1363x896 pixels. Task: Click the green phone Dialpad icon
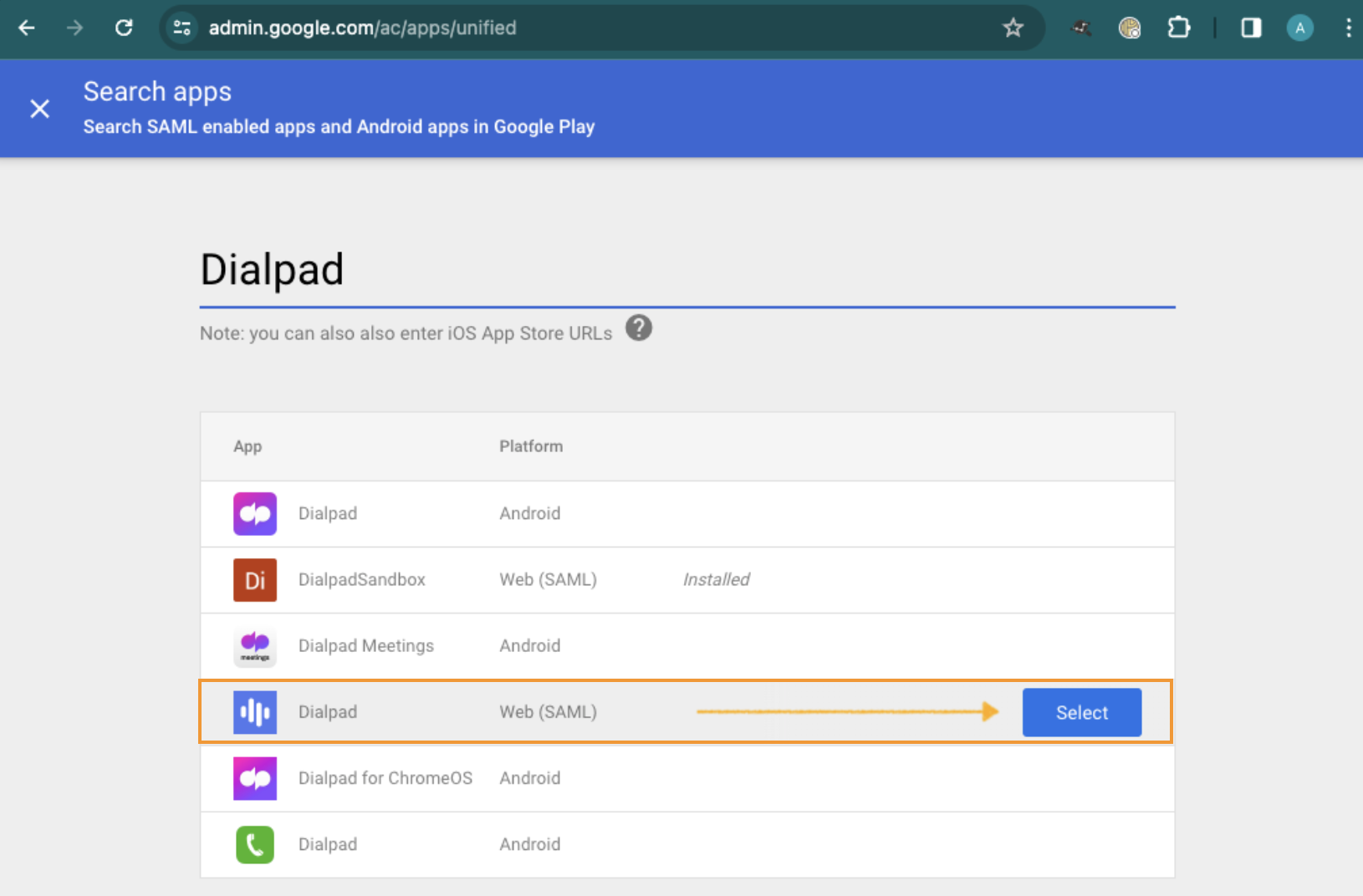pyautogui.click(x=255, y=844)
